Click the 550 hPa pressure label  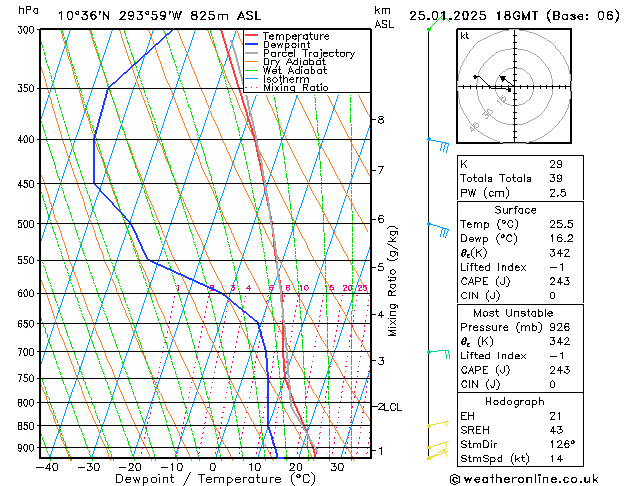coord(28,261)
